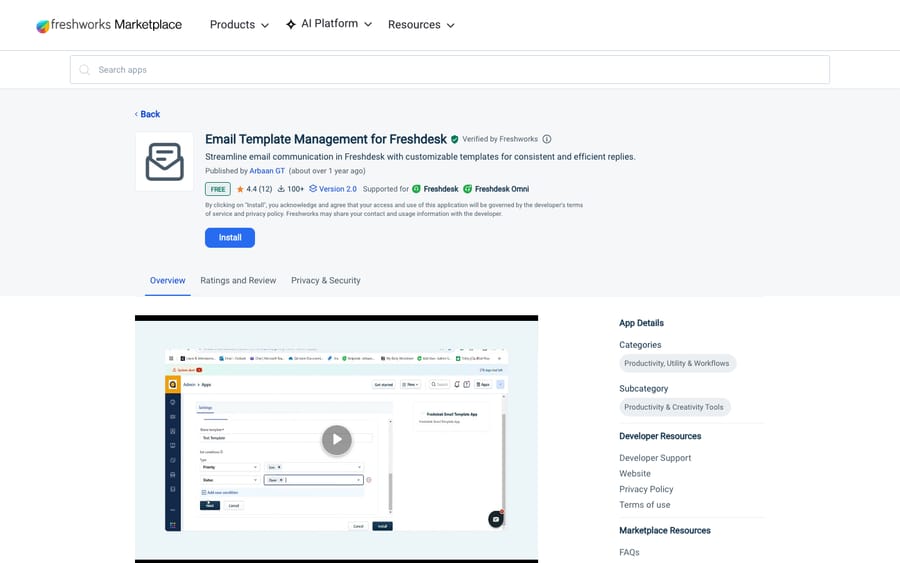Click the Developer Resources heading

[x=660, y=436]
